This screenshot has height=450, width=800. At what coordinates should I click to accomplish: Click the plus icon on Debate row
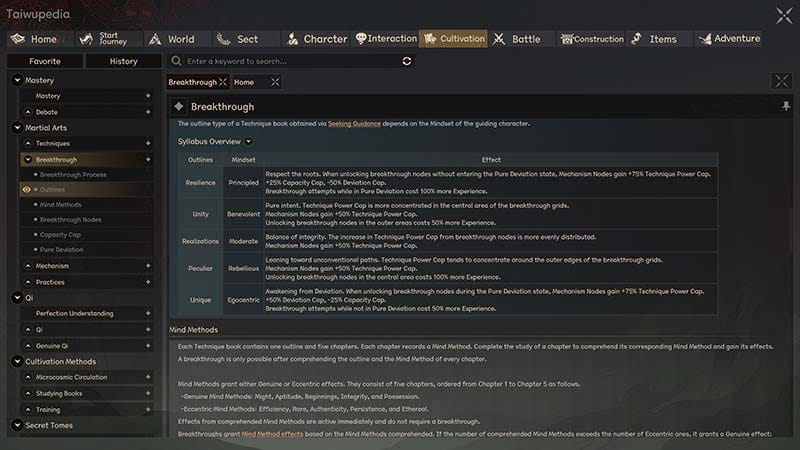148,112
